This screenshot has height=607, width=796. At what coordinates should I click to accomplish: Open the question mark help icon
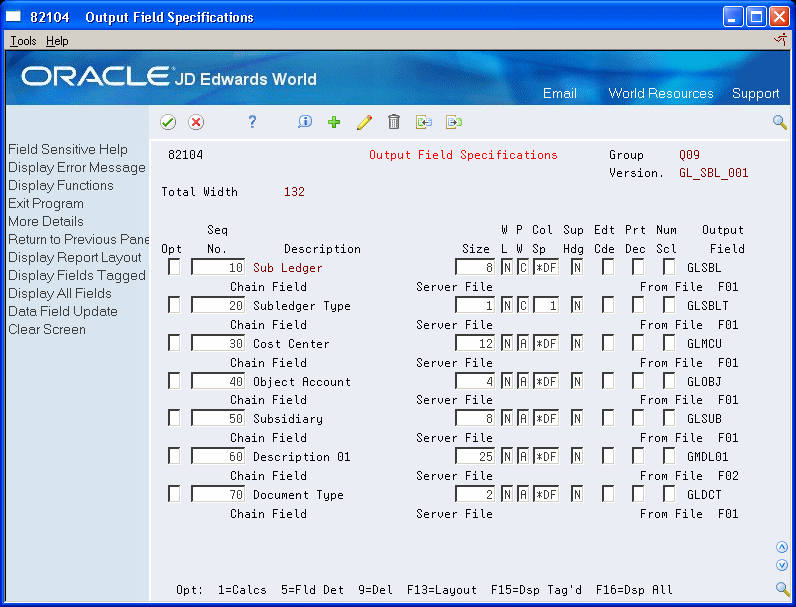coord(252,122)
